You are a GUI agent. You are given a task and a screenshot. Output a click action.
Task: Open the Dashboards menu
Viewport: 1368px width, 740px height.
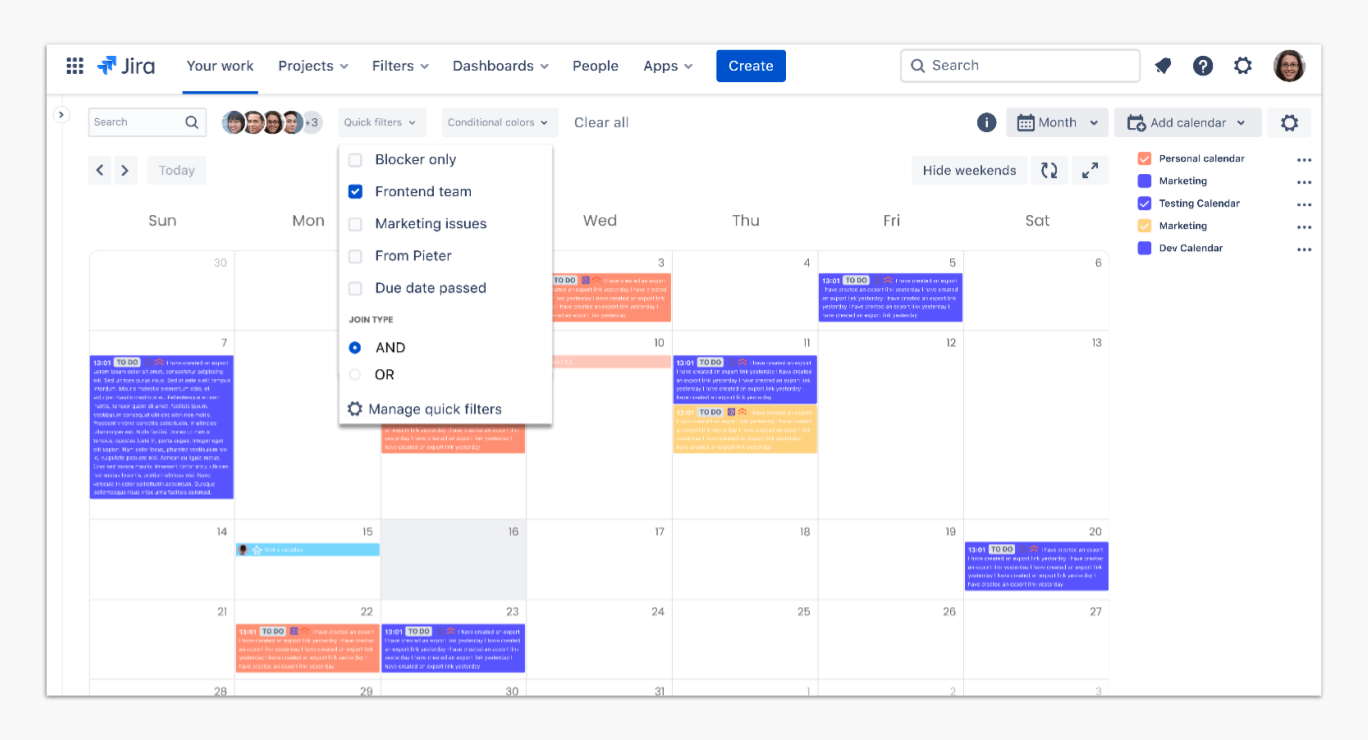click(500, 66)
